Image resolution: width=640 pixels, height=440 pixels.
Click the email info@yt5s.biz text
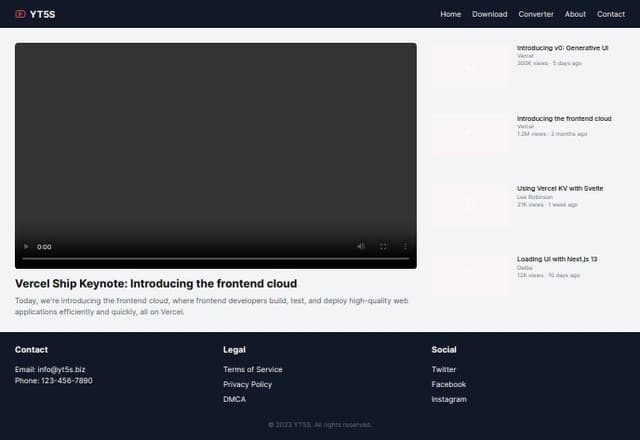(x=50, y=369)
